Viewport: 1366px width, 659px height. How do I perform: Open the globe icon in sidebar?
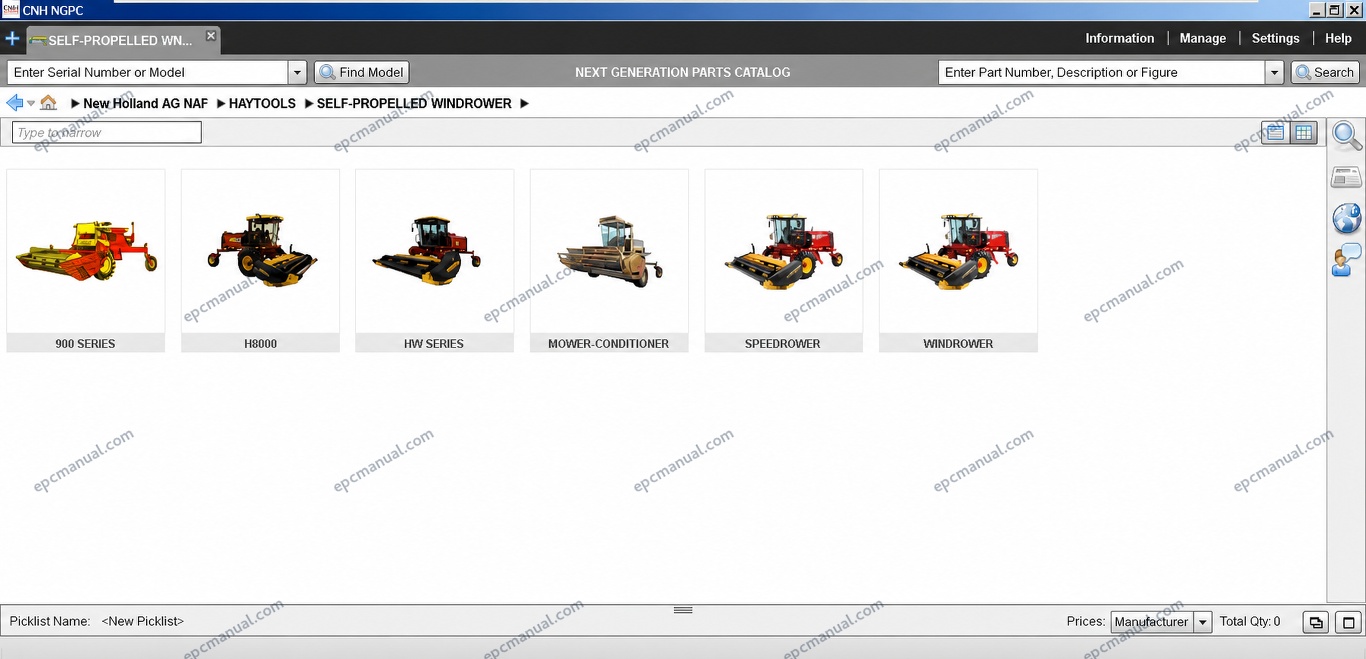point(1346,218)
